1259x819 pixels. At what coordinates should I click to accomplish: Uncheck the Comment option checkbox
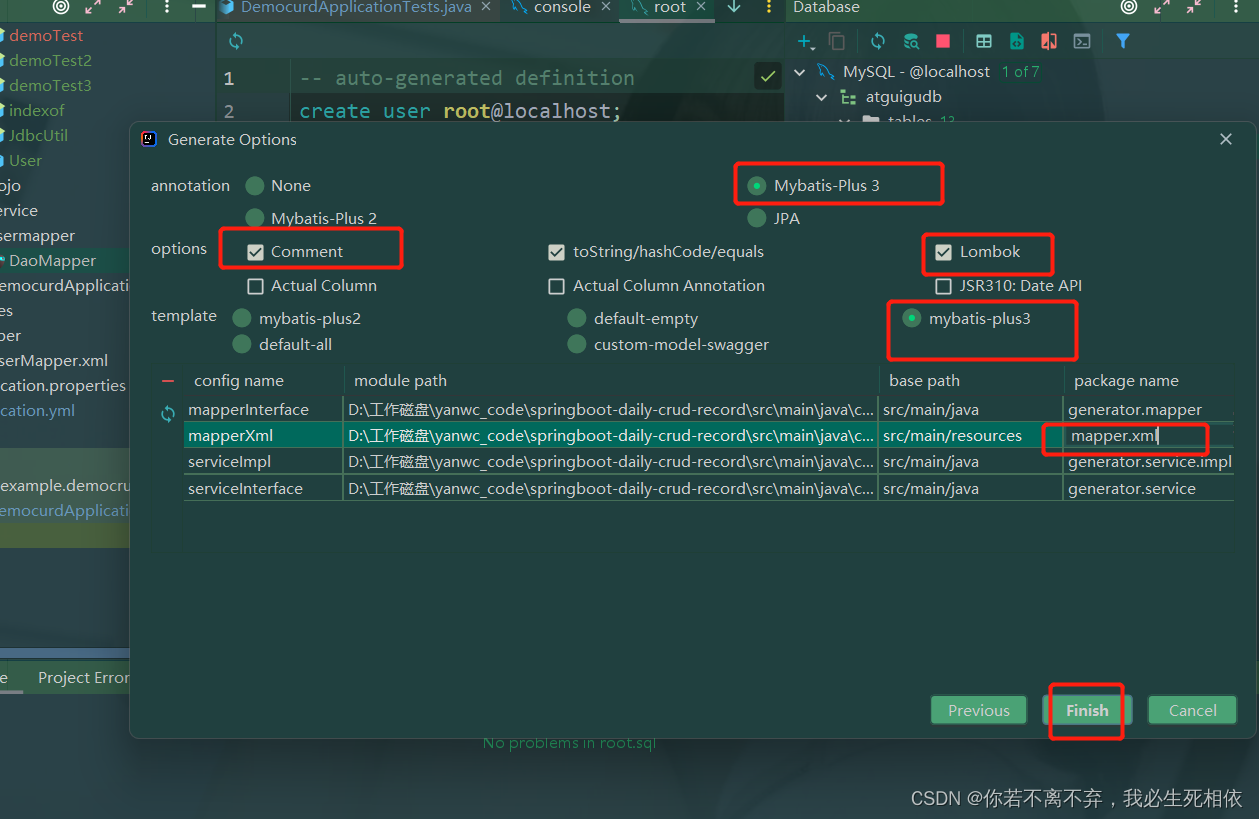point(256,252)
